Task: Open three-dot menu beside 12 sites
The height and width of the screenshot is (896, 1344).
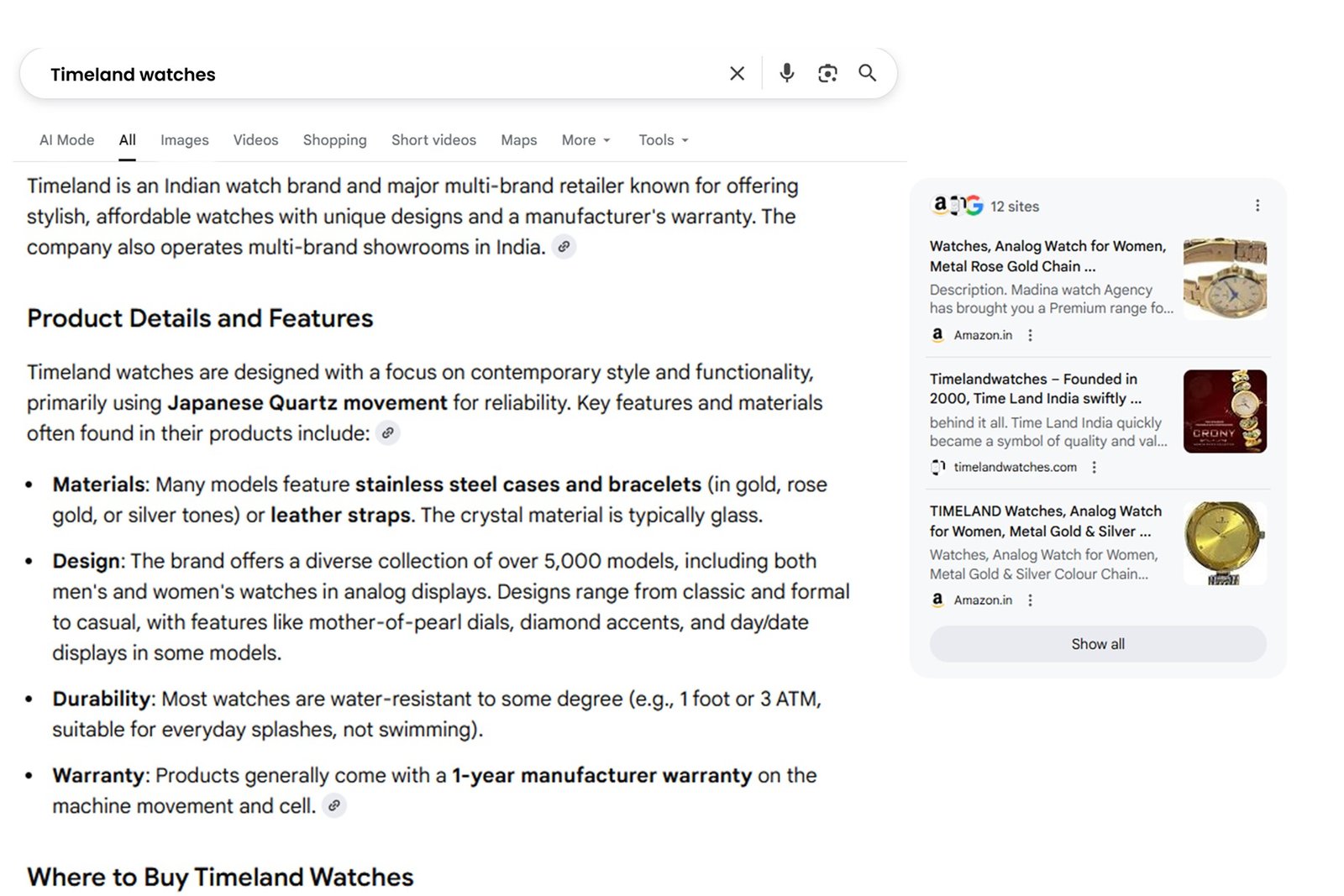Action: (1257, 206)
